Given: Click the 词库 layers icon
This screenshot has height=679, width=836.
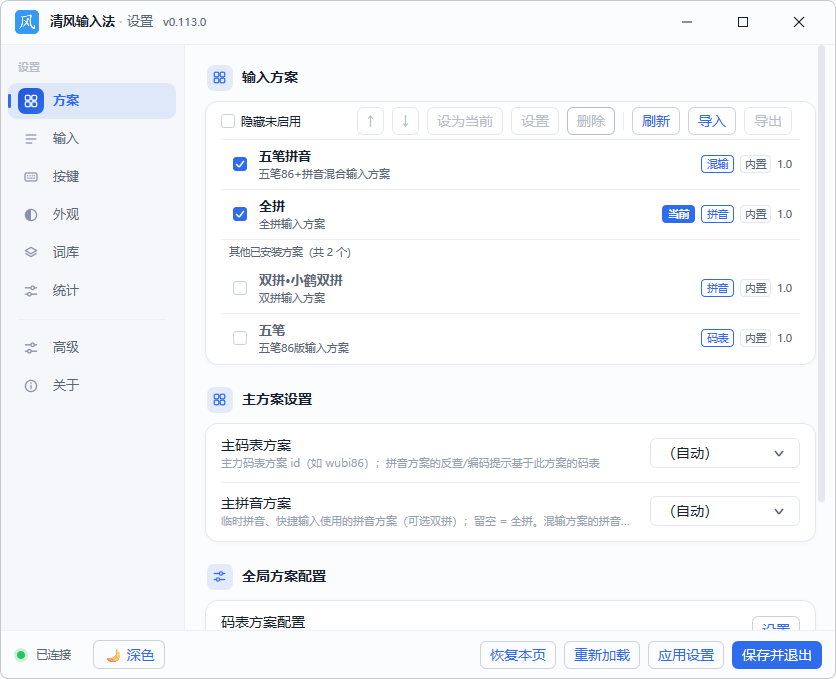Looking at the screenshot, I should 31,253.
